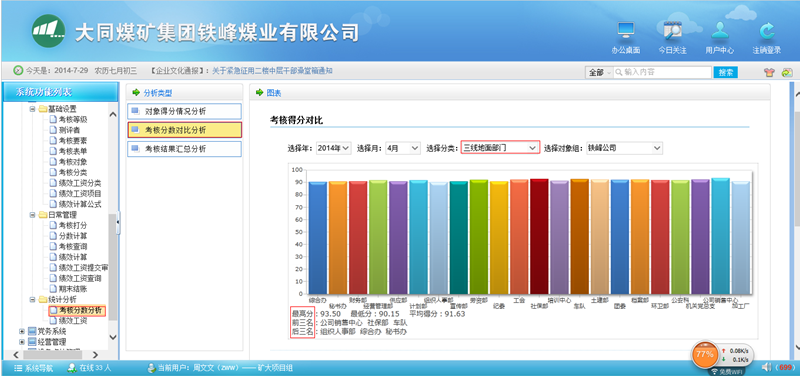Click tree scrollbar down arrow
This screenshot has width=800, height=376.
coord(113,337)
